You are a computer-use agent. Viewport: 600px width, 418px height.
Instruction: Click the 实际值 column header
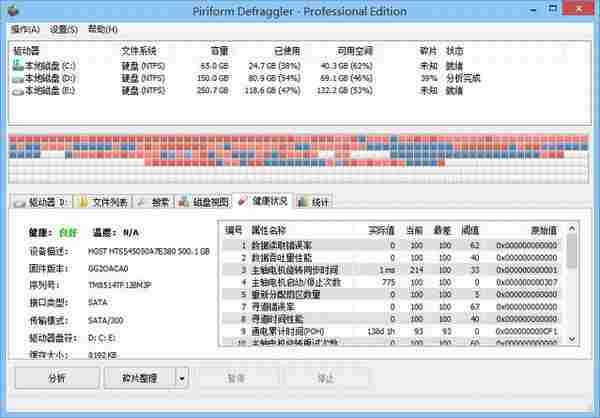[381, 230]
